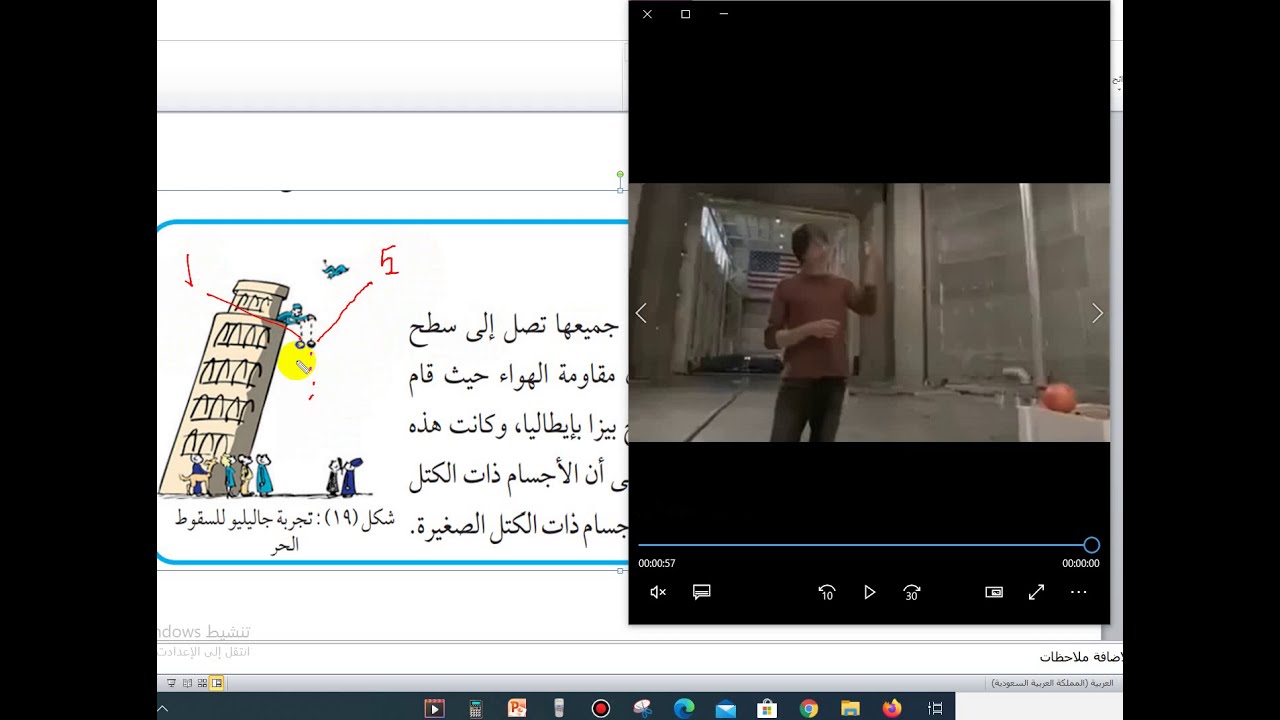Skip forward 30 seconds in video

911,592
